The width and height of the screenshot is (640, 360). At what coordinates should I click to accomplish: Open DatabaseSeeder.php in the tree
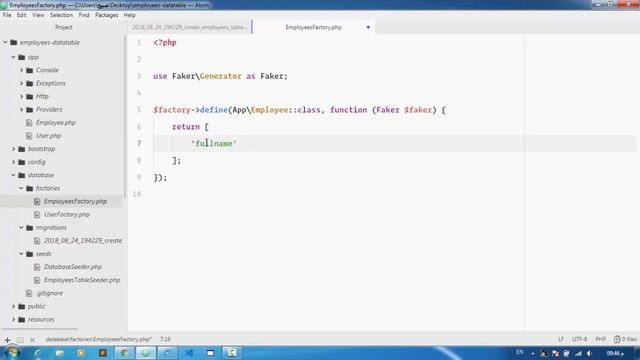pyautogui.click(x=73, y=267)
